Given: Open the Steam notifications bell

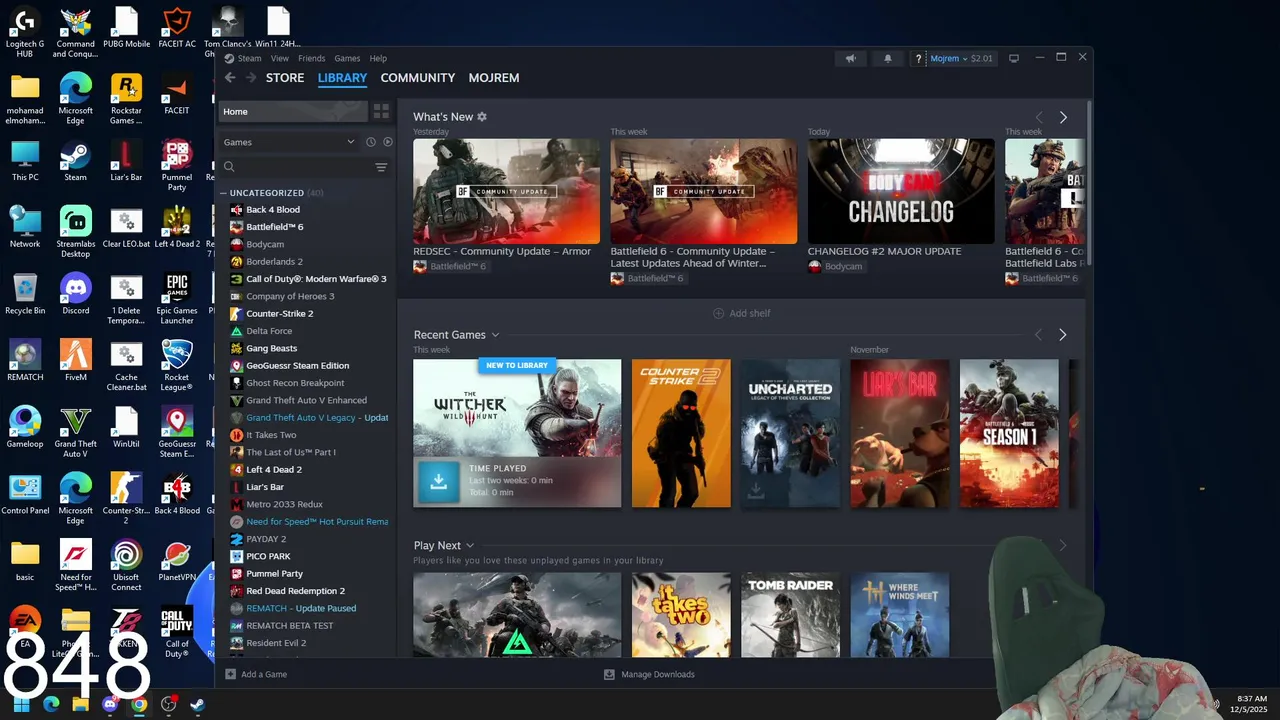Looking at the screenshot, I should point(887,58).
